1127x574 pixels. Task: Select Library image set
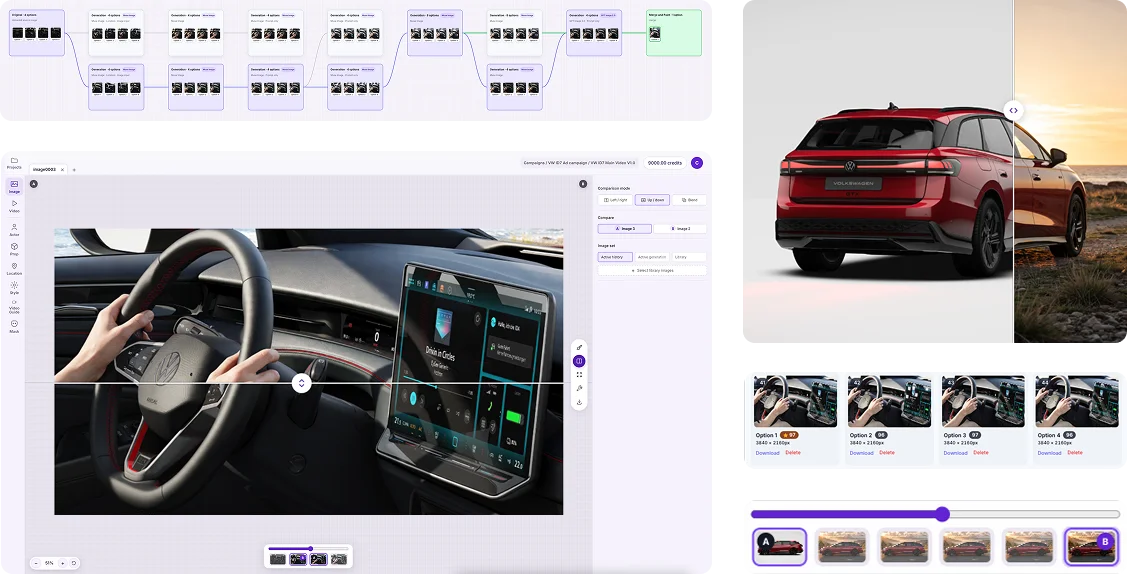click(x=689, y=256)
